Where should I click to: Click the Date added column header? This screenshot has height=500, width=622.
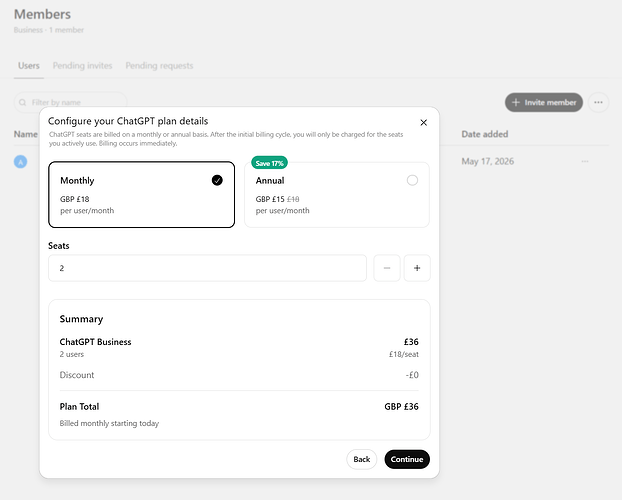pyautogui.click(x=484, y=134)
